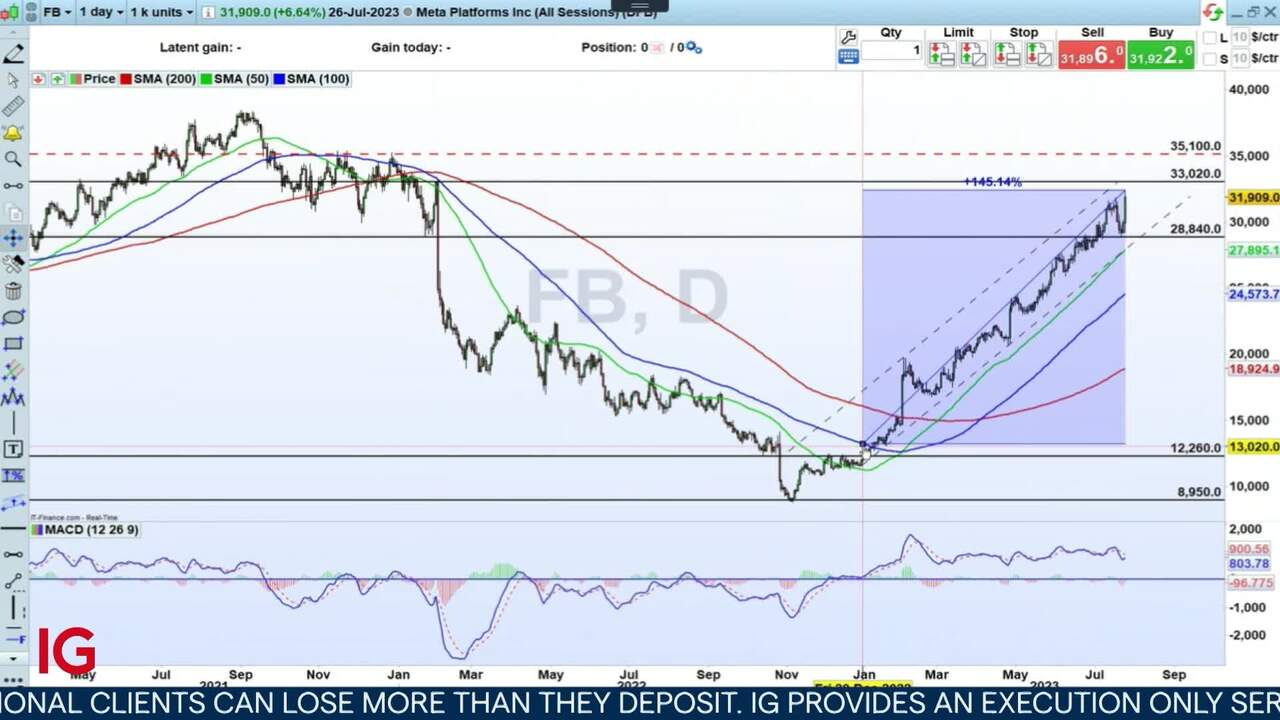Click the green SMA (50) color swatch

click(205, 79)
